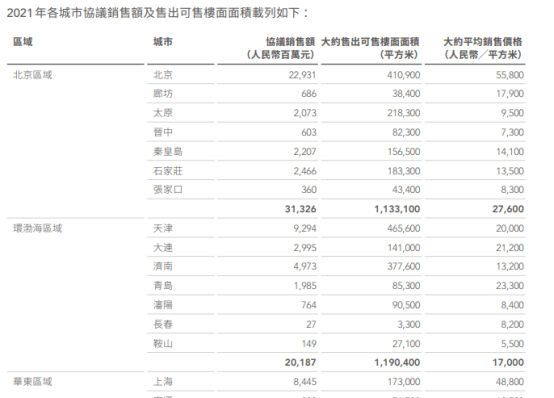Click city cell 北京
This screenshot has width=554, height=398.
click(163, 75)
